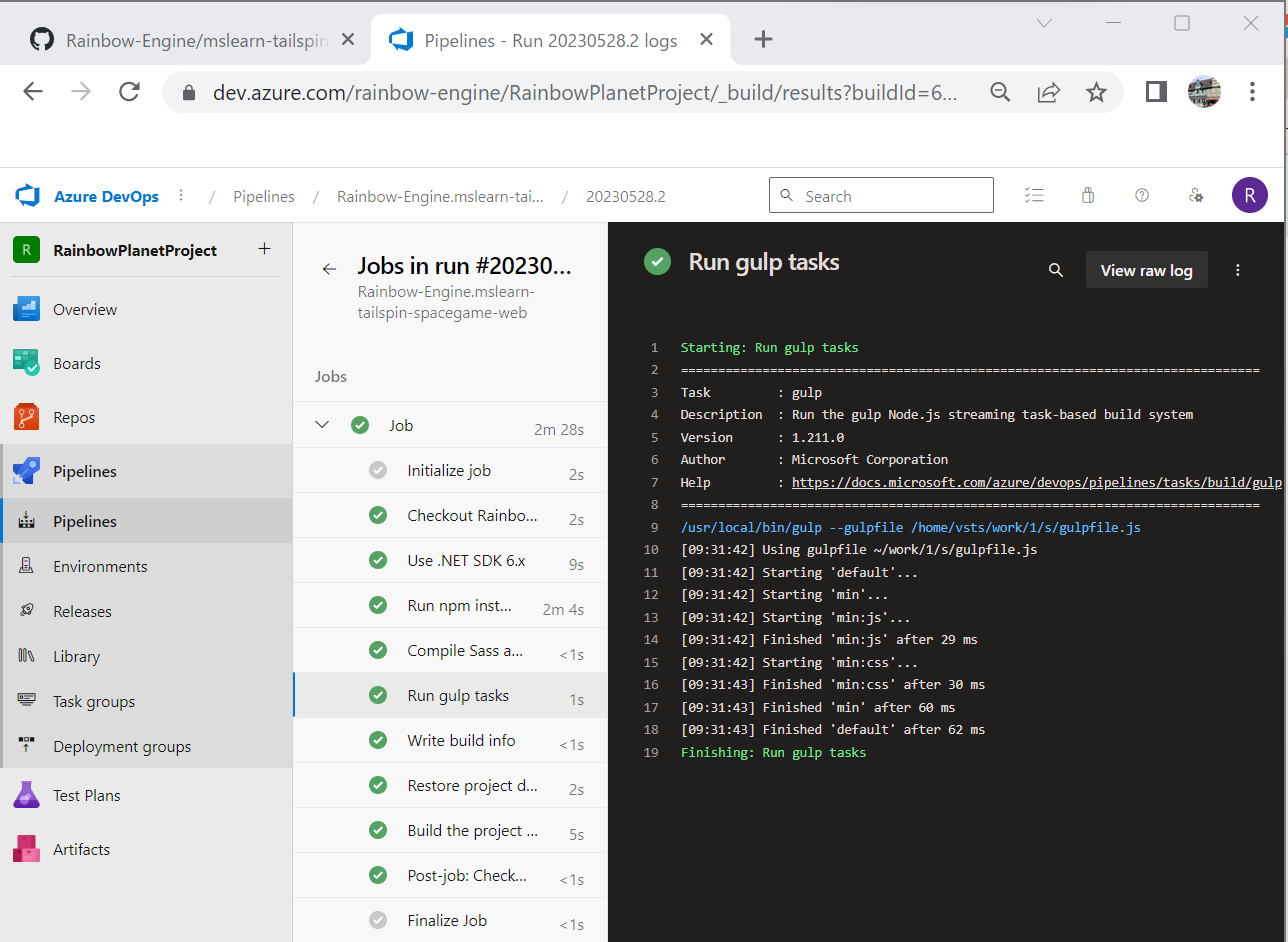Open the R user avatar menu
The image size is (1288, 942).
click(x=1250, y=195)
